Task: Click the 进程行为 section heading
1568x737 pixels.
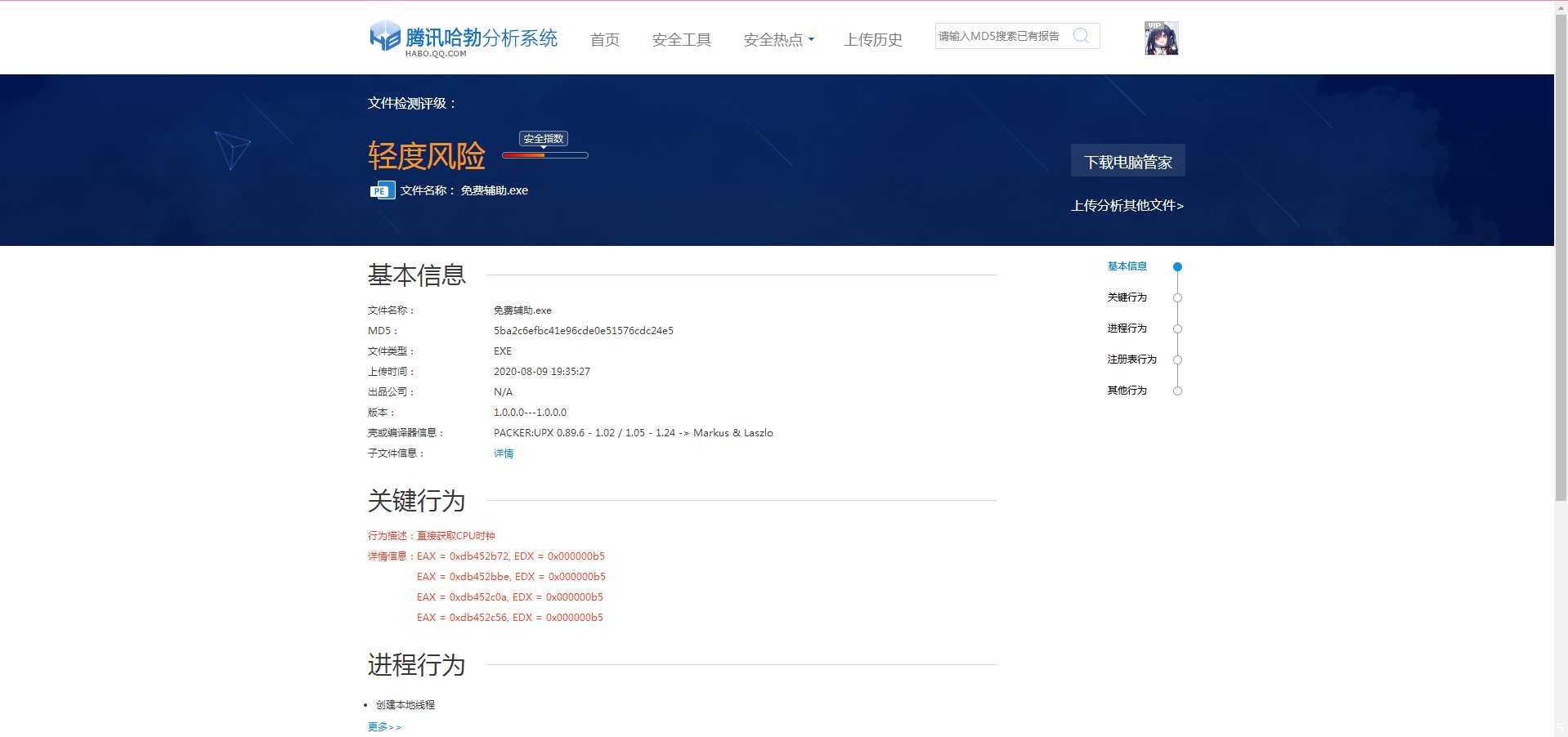Action: tap(417, 665)
